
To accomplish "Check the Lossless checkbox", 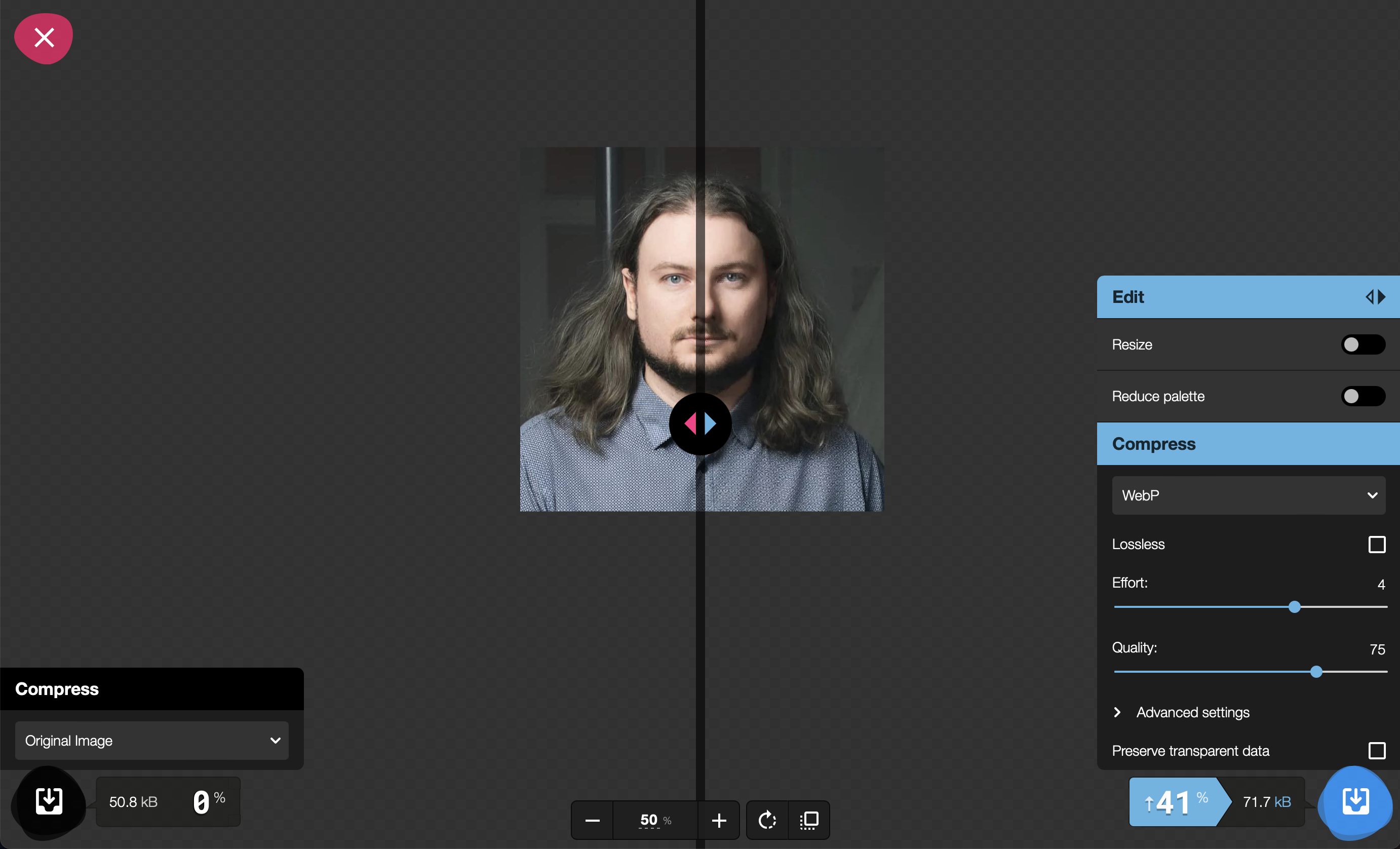I will (x=1377, y=544).
